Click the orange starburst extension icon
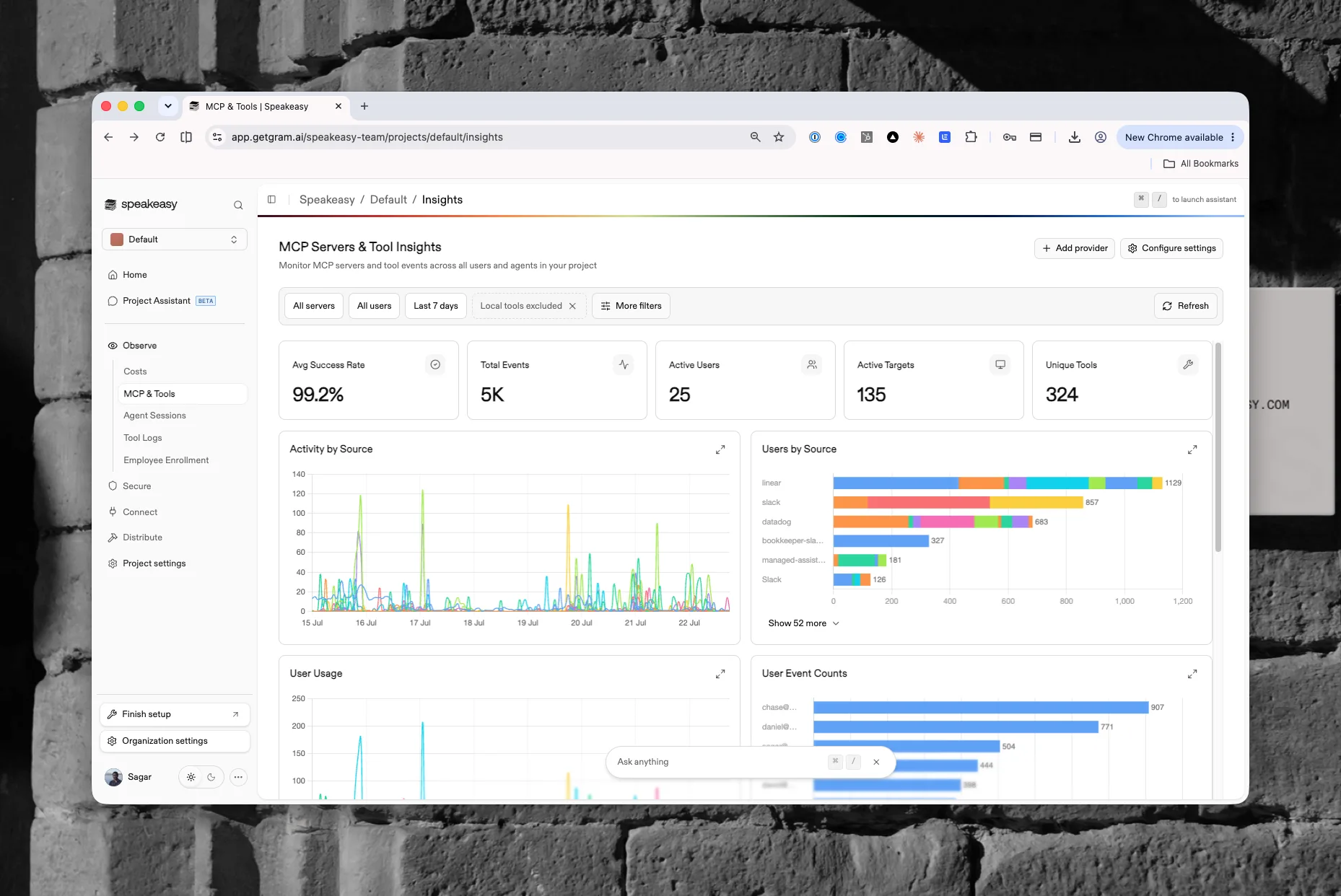1341x896 pixels. [x=919, y=137]
